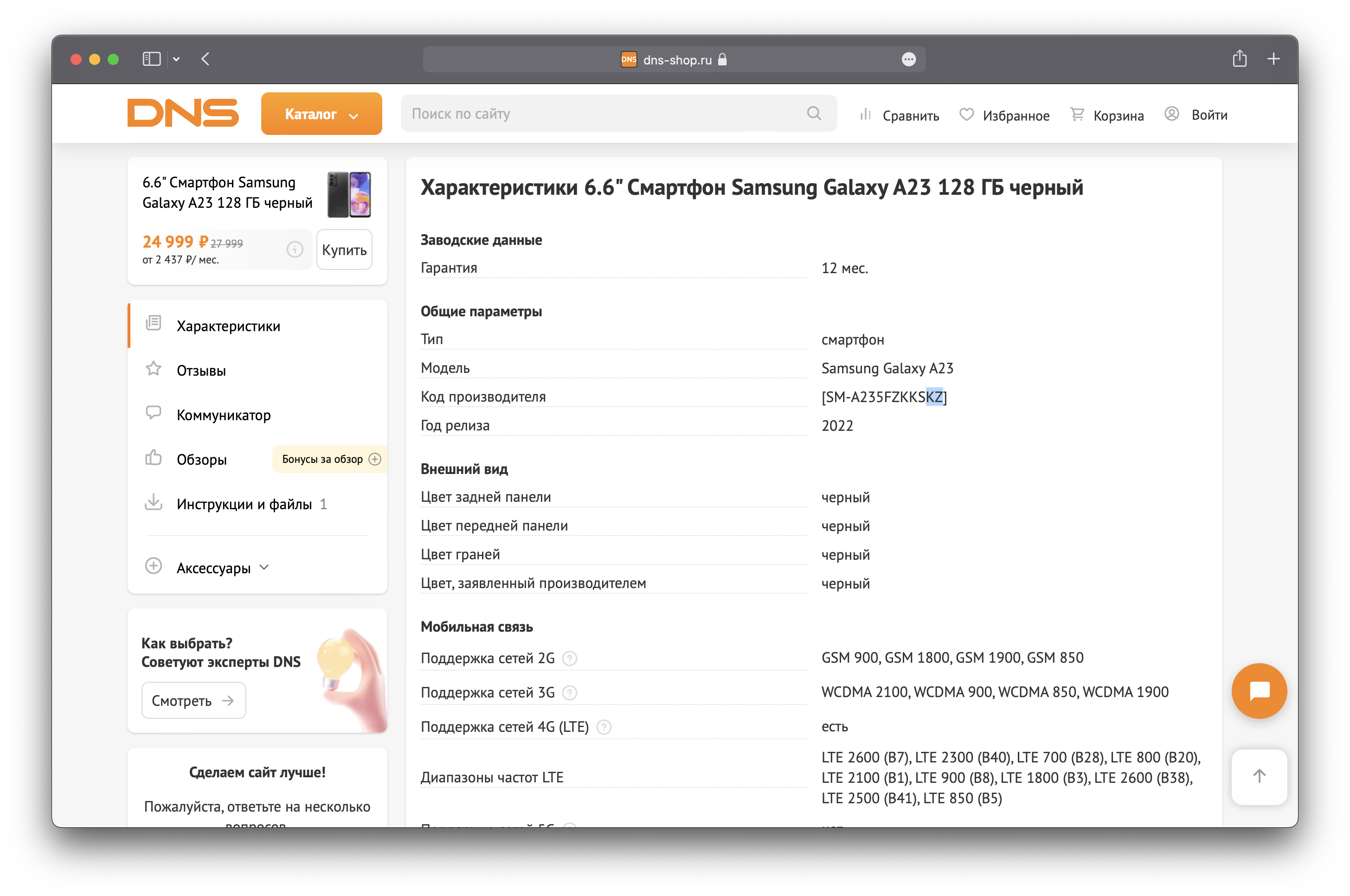
Task: Select the Обзоры tab
Action: tap(201, 460)
